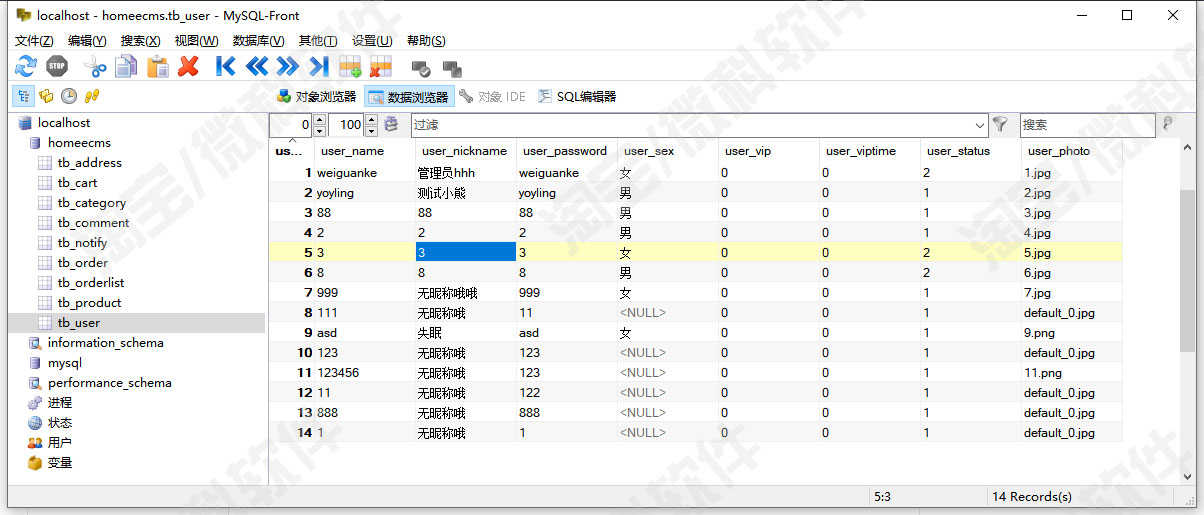Open the 设置(U) menu

372,41
